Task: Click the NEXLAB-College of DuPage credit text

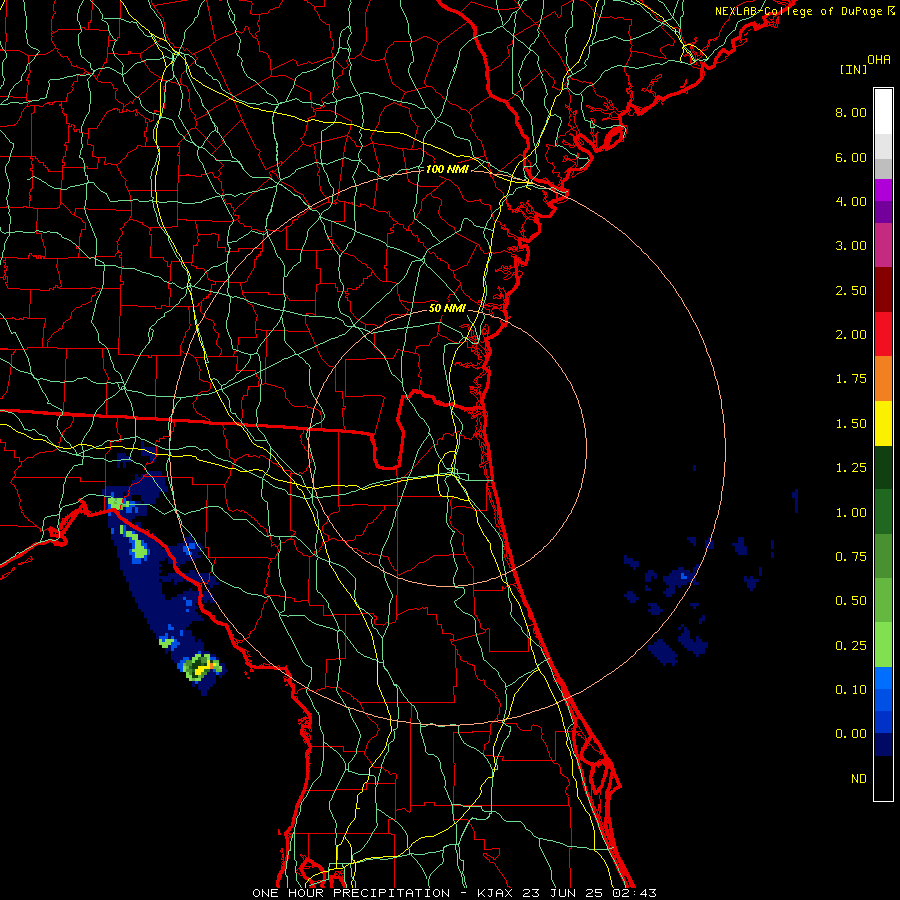Action: point(805,11)
